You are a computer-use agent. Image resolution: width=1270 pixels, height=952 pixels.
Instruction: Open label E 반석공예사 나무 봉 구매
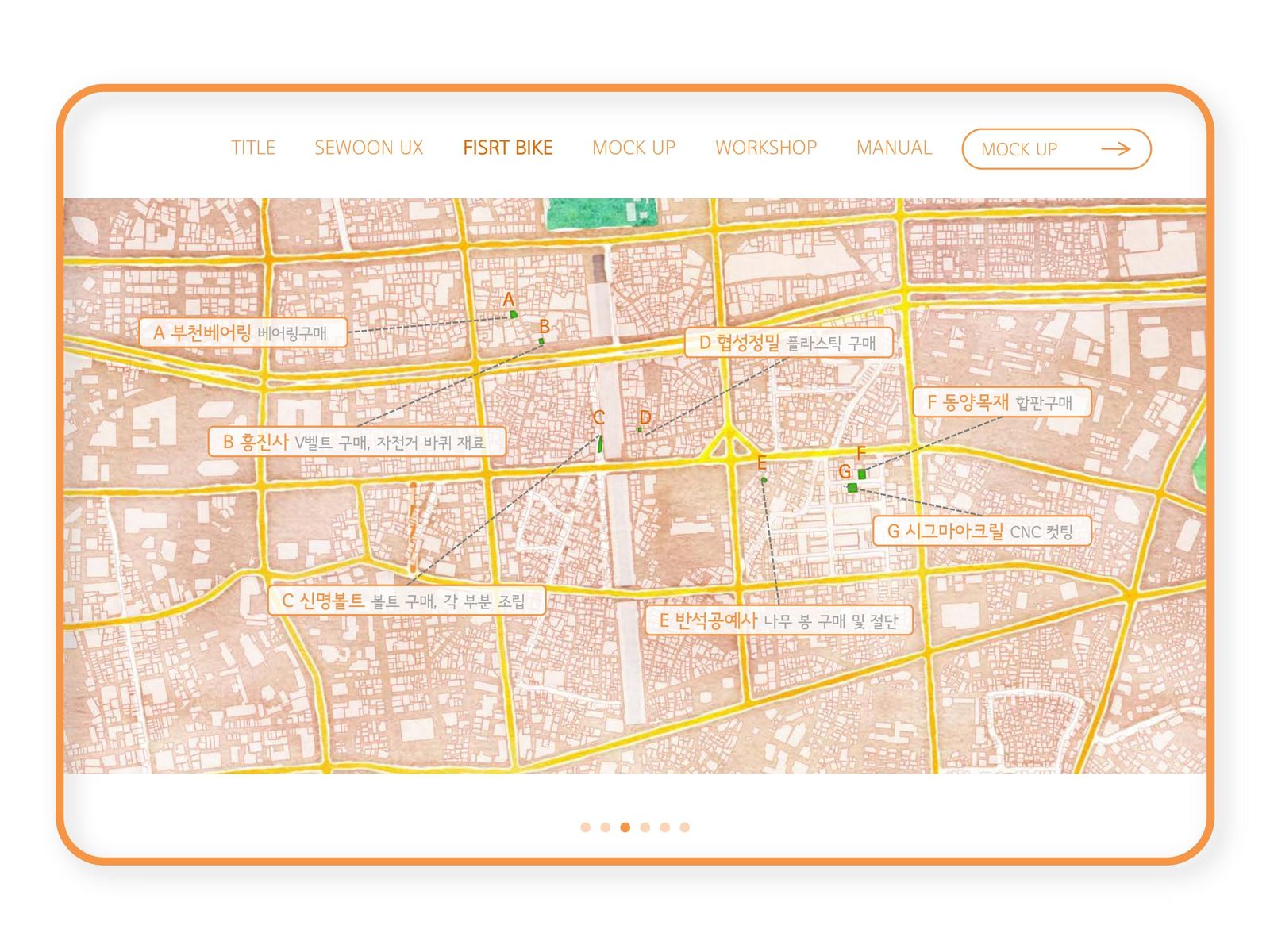coord(779,620)
